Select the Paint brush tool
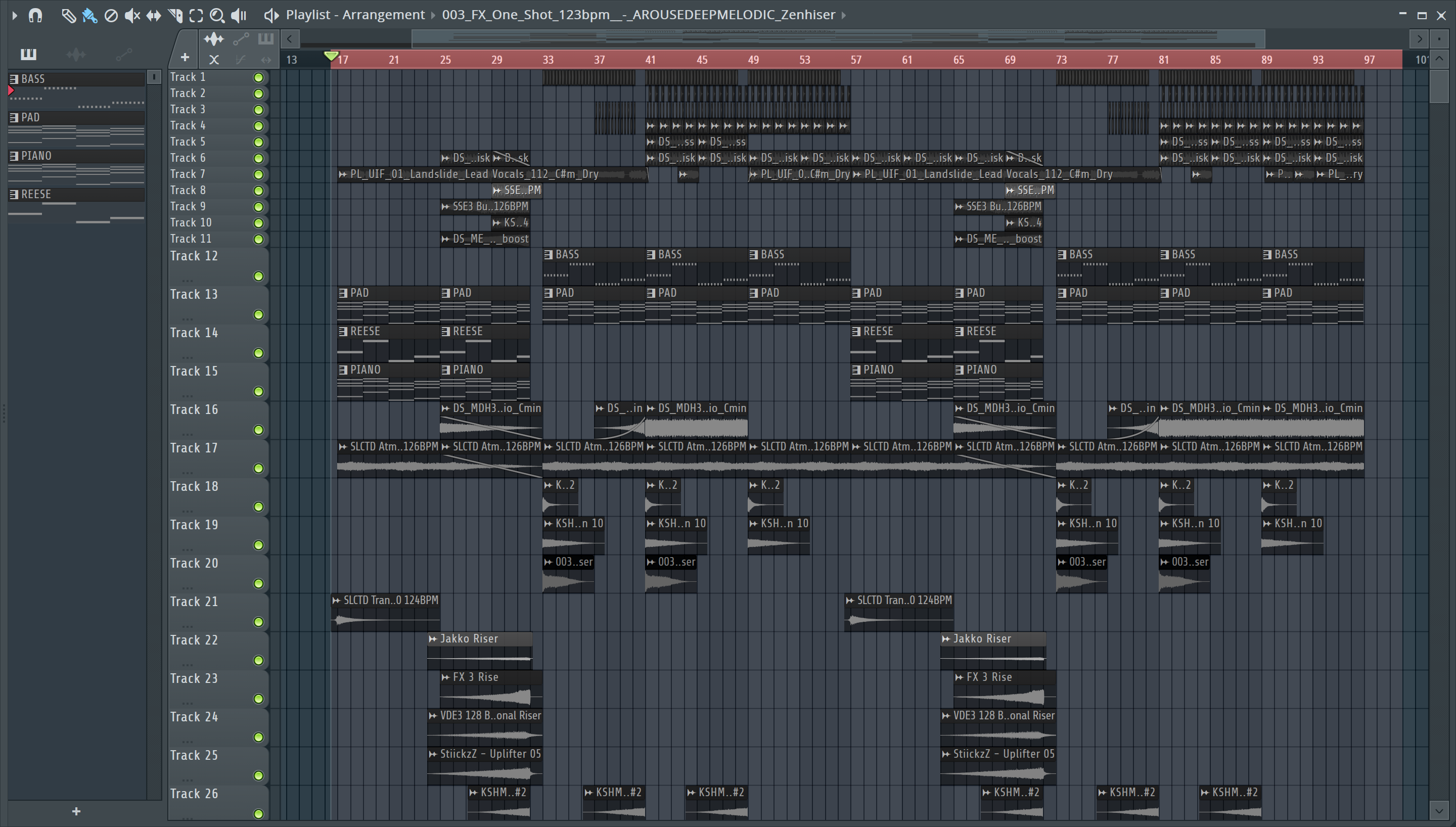The width and height of the screenshot is (1456, 827). coord(89,15)
